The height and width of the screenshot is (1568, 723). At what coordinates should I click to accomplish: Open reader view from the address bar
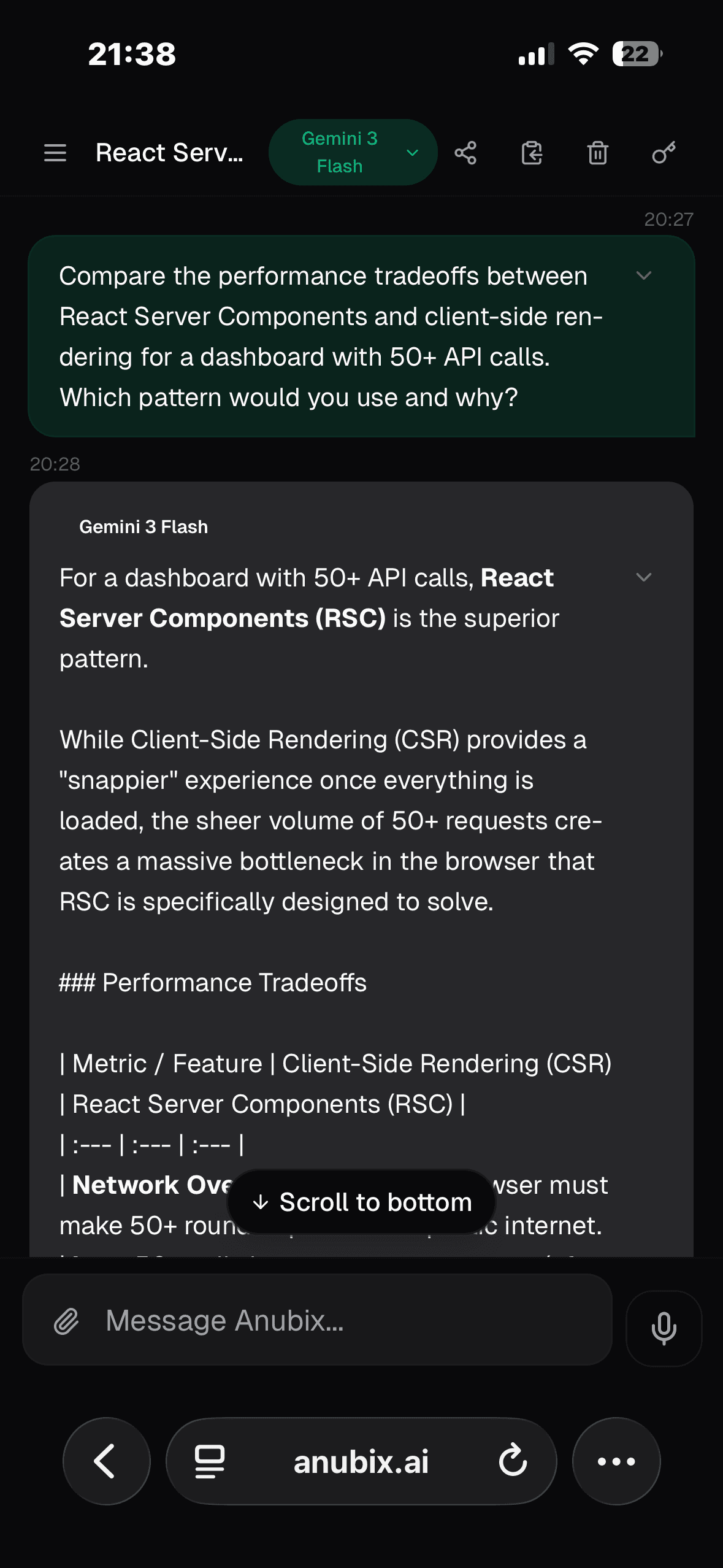208,1461
